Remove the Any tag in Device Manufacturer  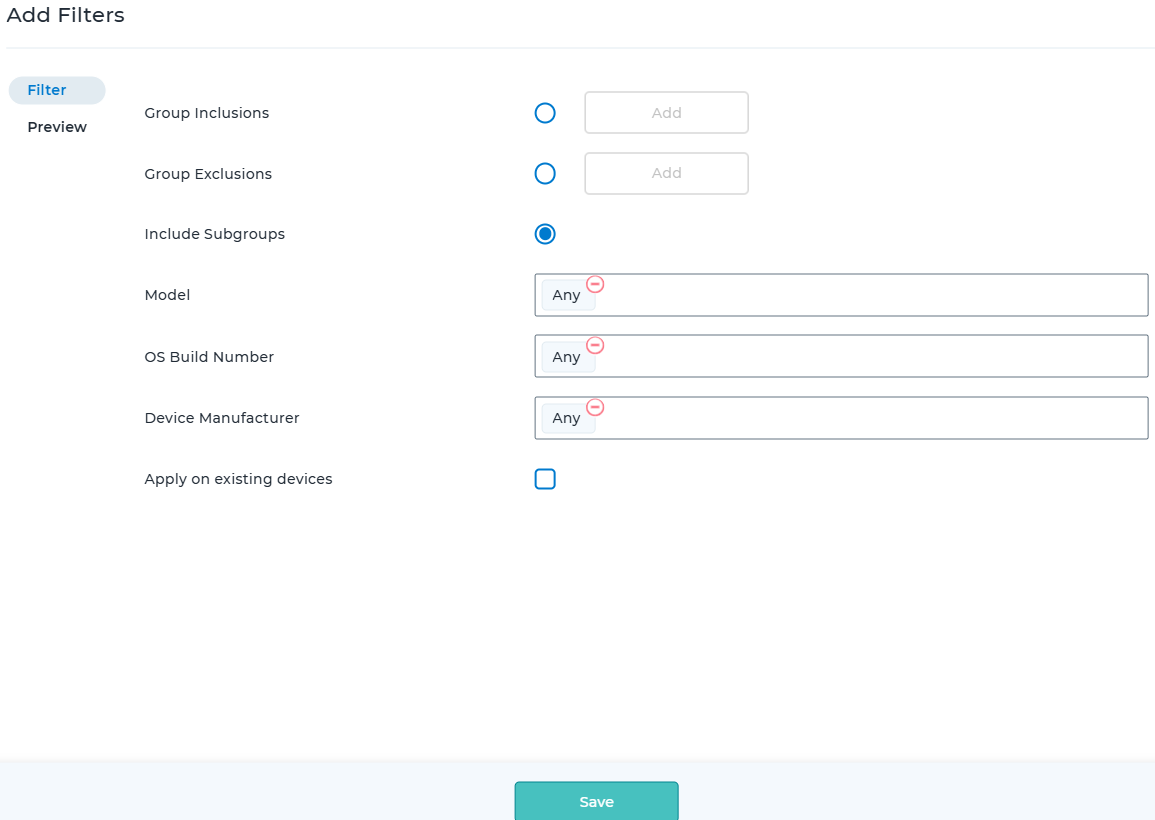pos(595,407)
